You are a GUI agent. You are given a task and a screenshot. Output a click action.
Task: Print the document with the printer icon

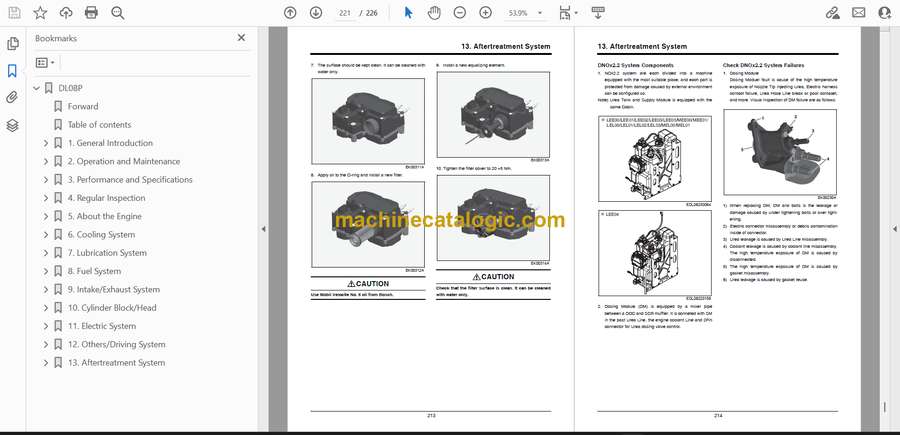(x=91, y=13)
